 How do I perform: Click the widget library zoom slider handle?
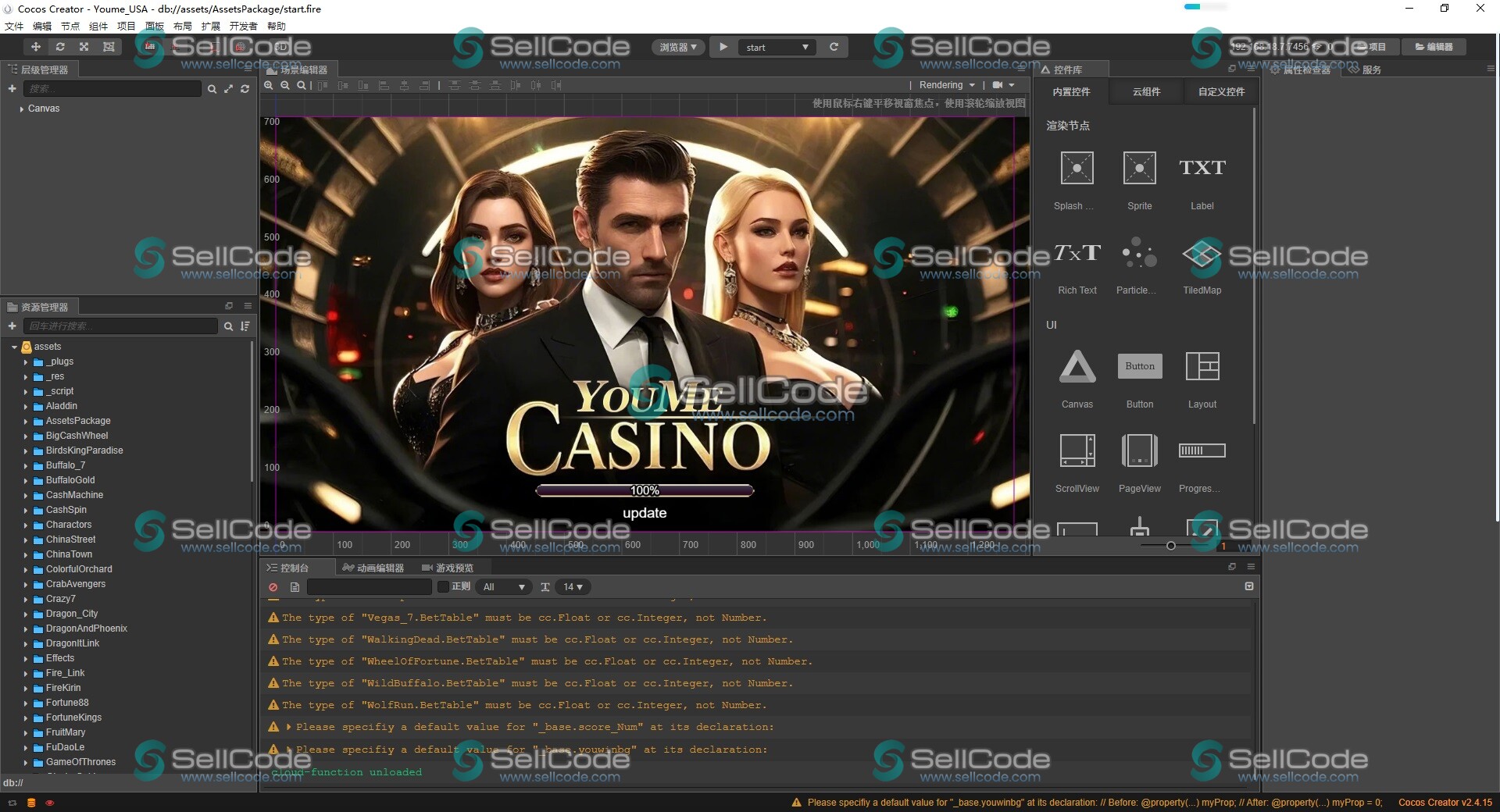coord(1170,546)
